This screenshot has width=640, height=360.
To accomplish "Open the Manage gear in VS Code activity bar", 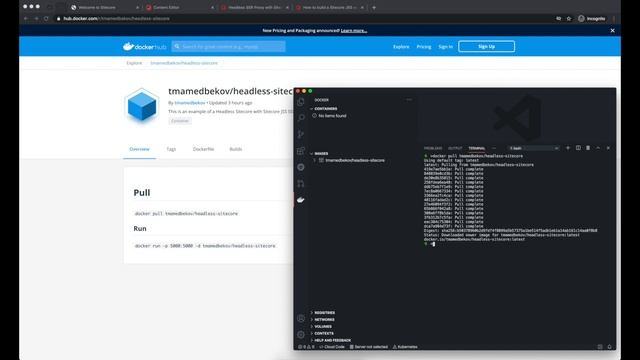I will click(x=301, y=335).
